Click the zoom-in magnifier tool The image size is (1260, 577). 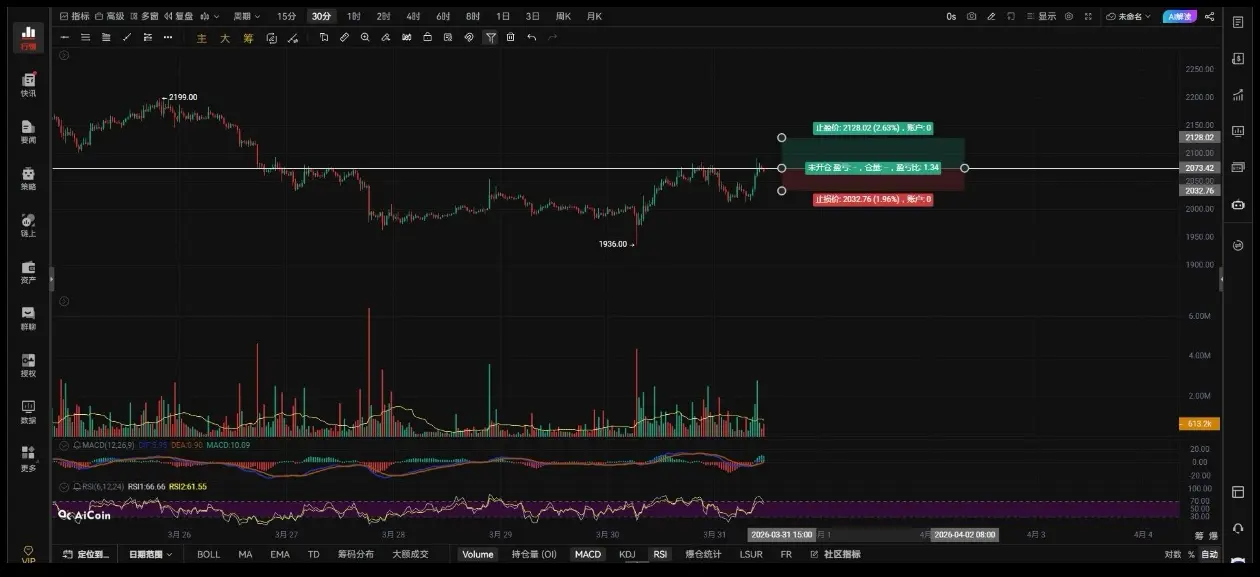(x=365, y=37)
